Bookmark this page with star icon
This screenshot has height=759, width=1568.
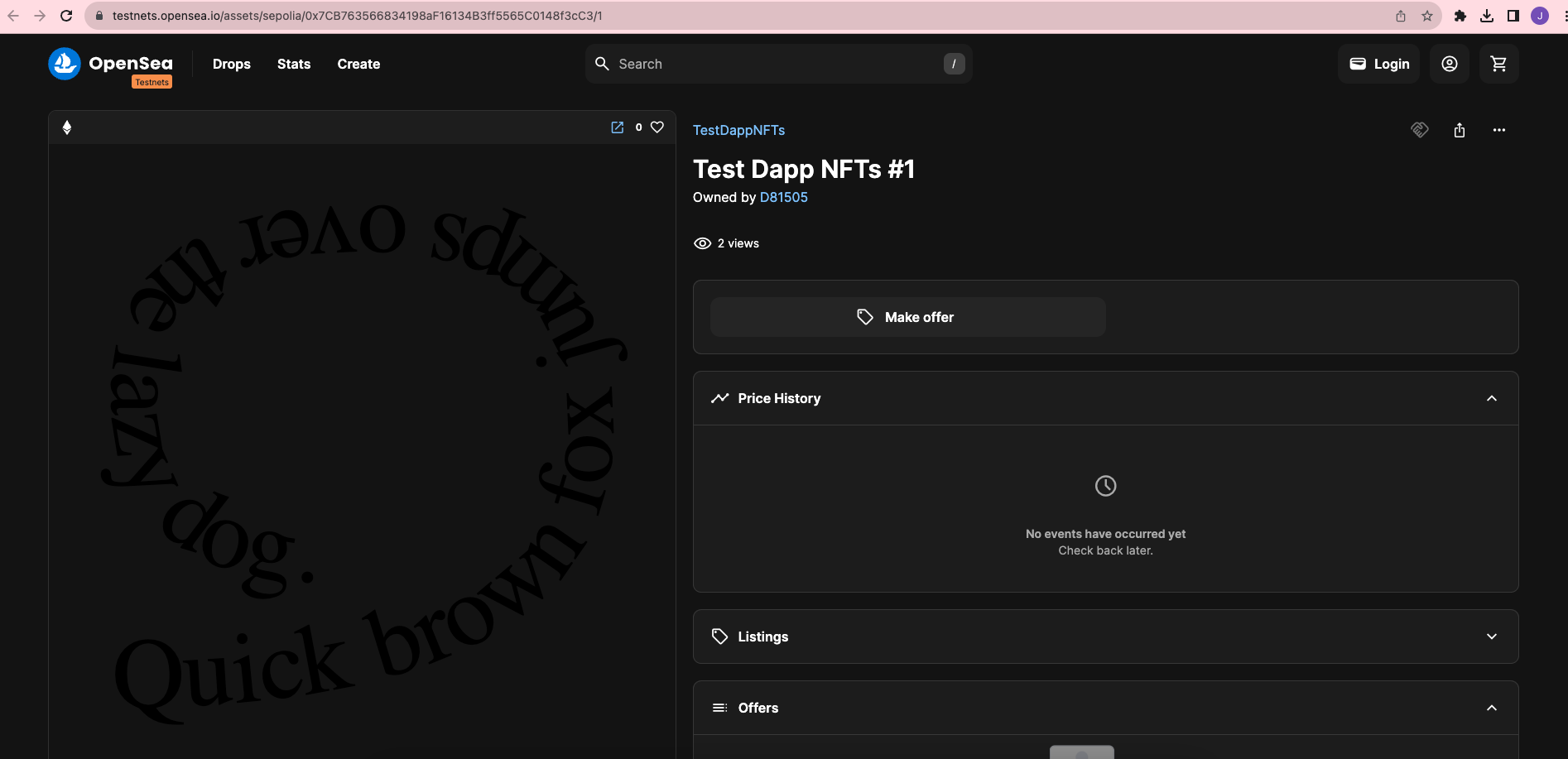pyautogui.click(x=1427, y=16)
